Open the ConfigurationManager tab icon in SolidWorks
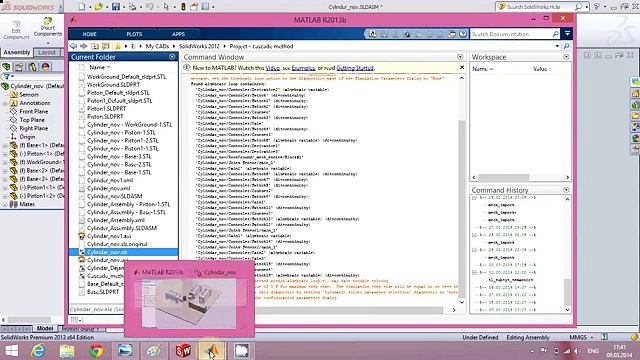This screenshot has height=360, width=640. click(32, 67)
